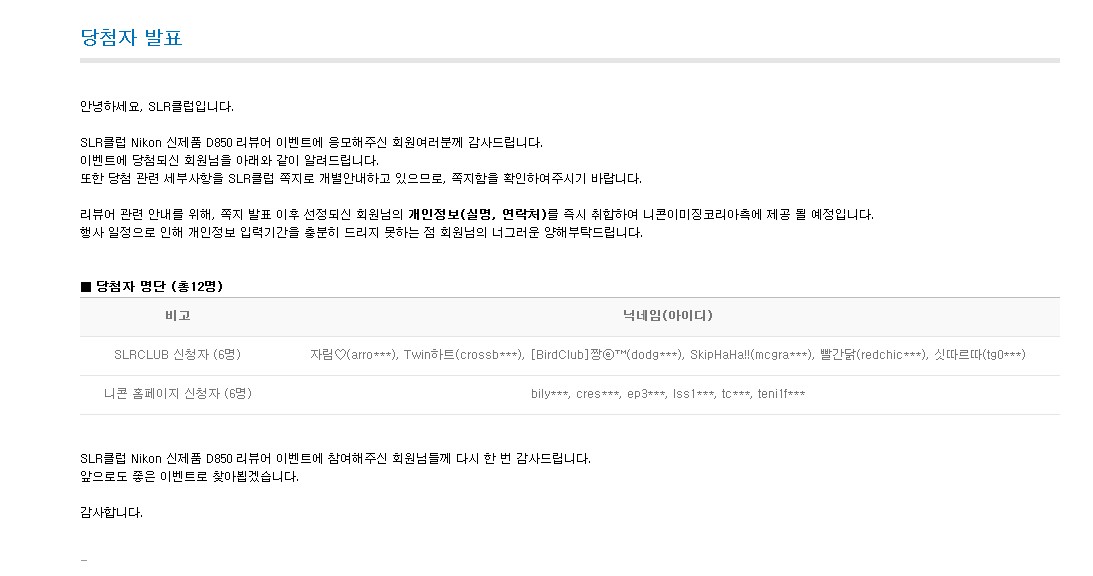Viewport: 1093px width, 576px height.
Task: Click the winner name 빨간닭(redchic***)
Action: (x=873, y=355)
